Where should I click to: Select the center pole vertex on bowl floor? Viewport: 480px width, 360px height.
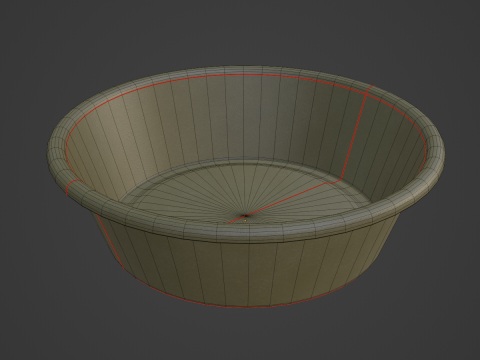pos(246,216)
